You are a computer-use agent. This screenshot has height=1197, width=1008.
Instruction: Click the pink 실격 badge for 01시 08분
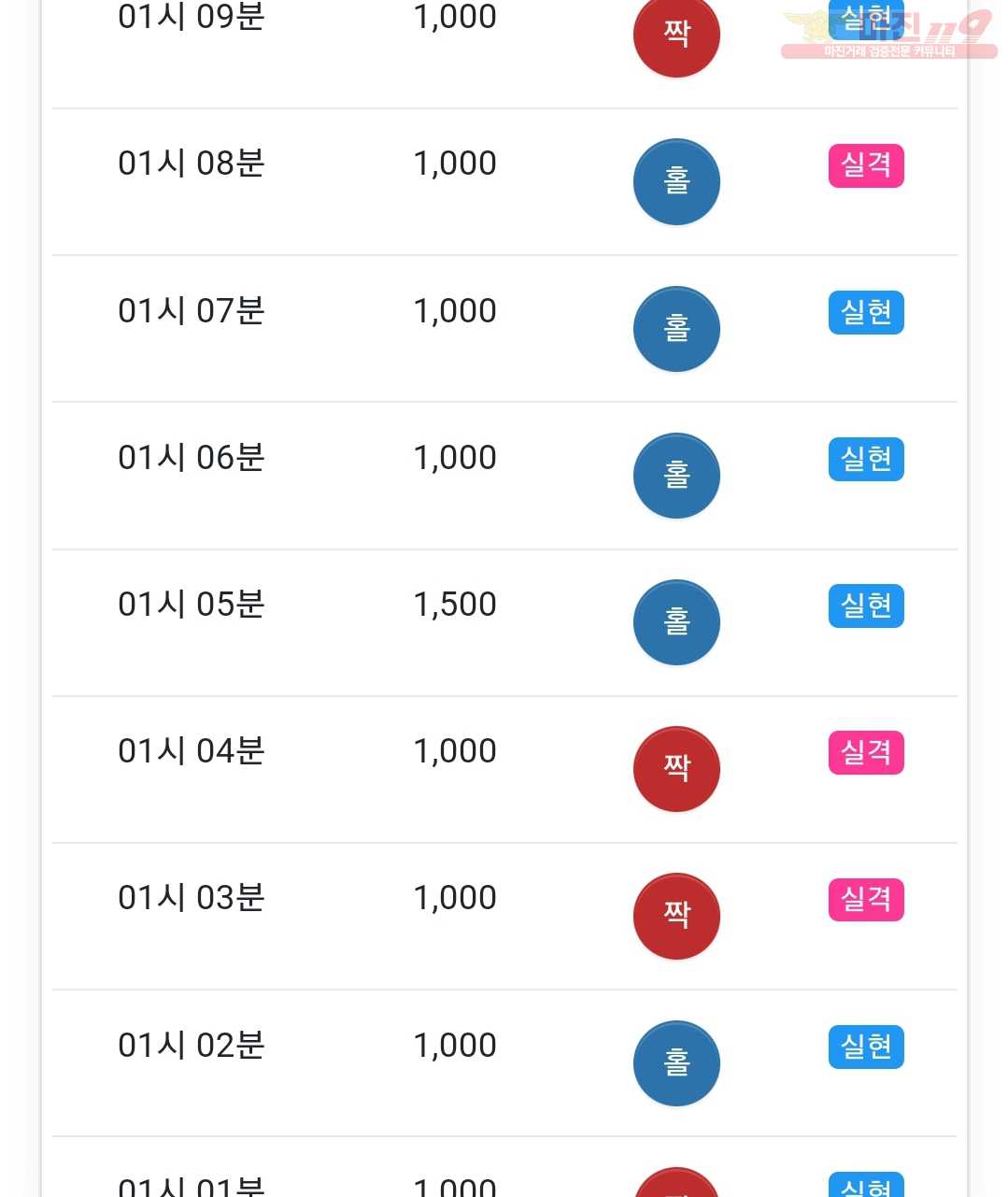point(866,165)
